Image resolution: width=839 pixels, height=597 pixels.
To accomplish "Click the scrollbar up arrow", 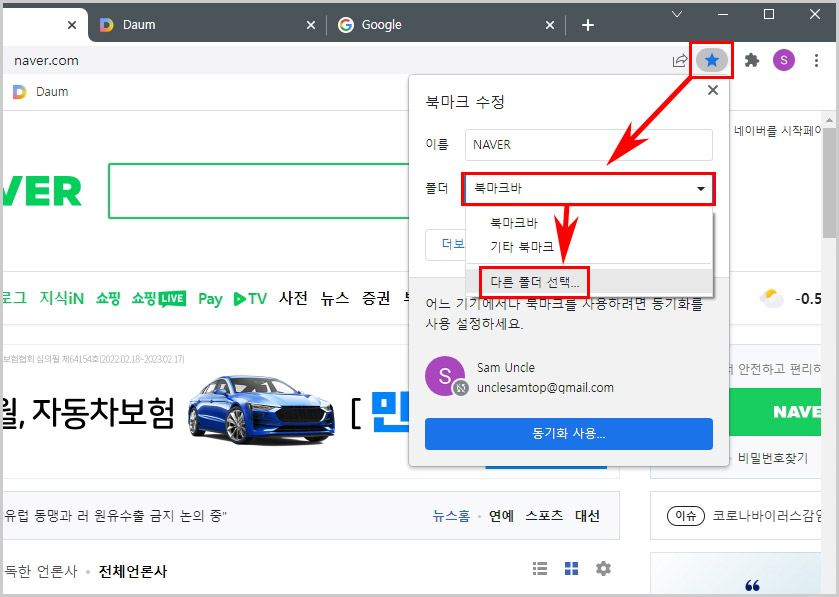I will (x=829, y=120).
